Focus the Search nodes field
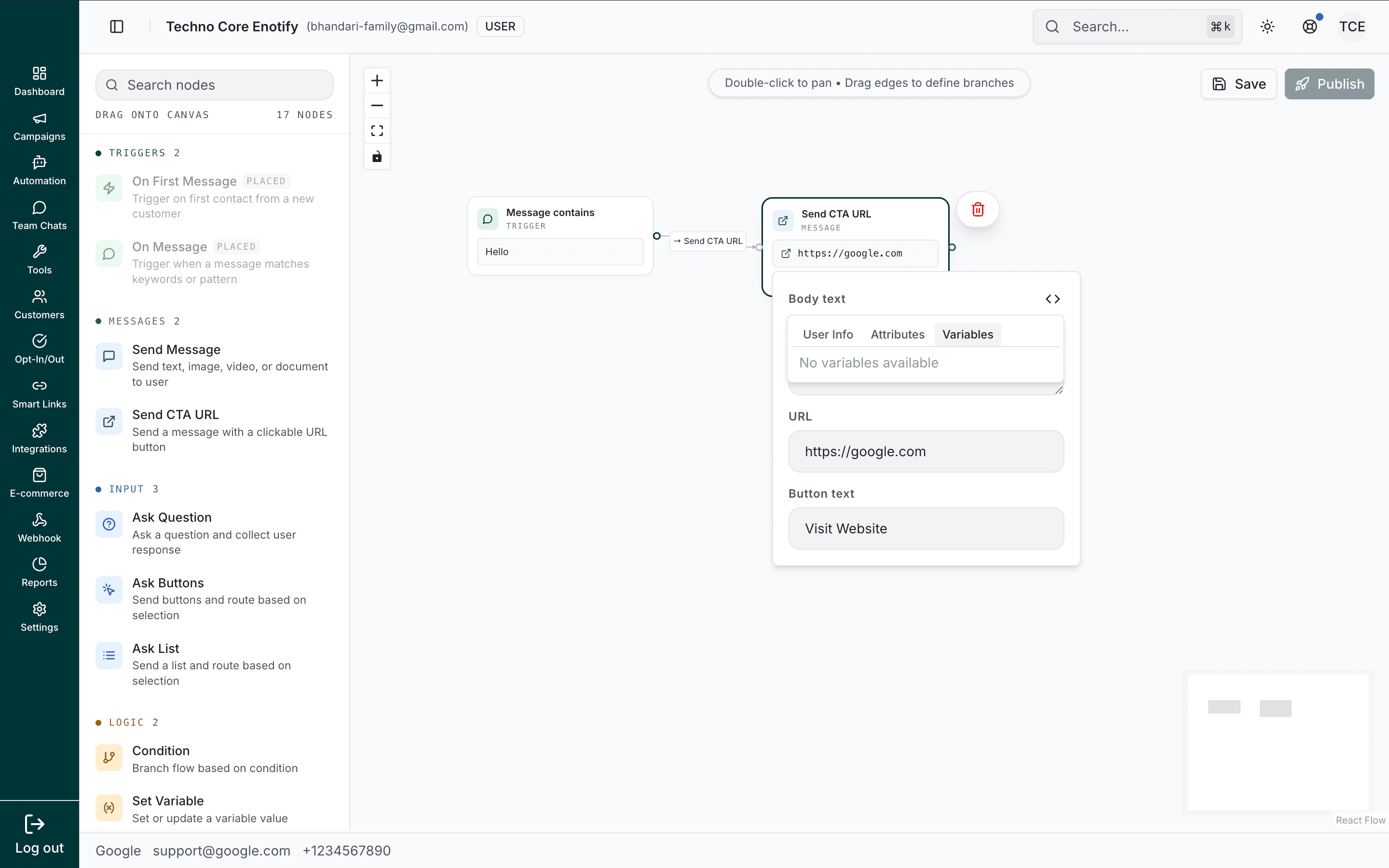 coord(214,85)
